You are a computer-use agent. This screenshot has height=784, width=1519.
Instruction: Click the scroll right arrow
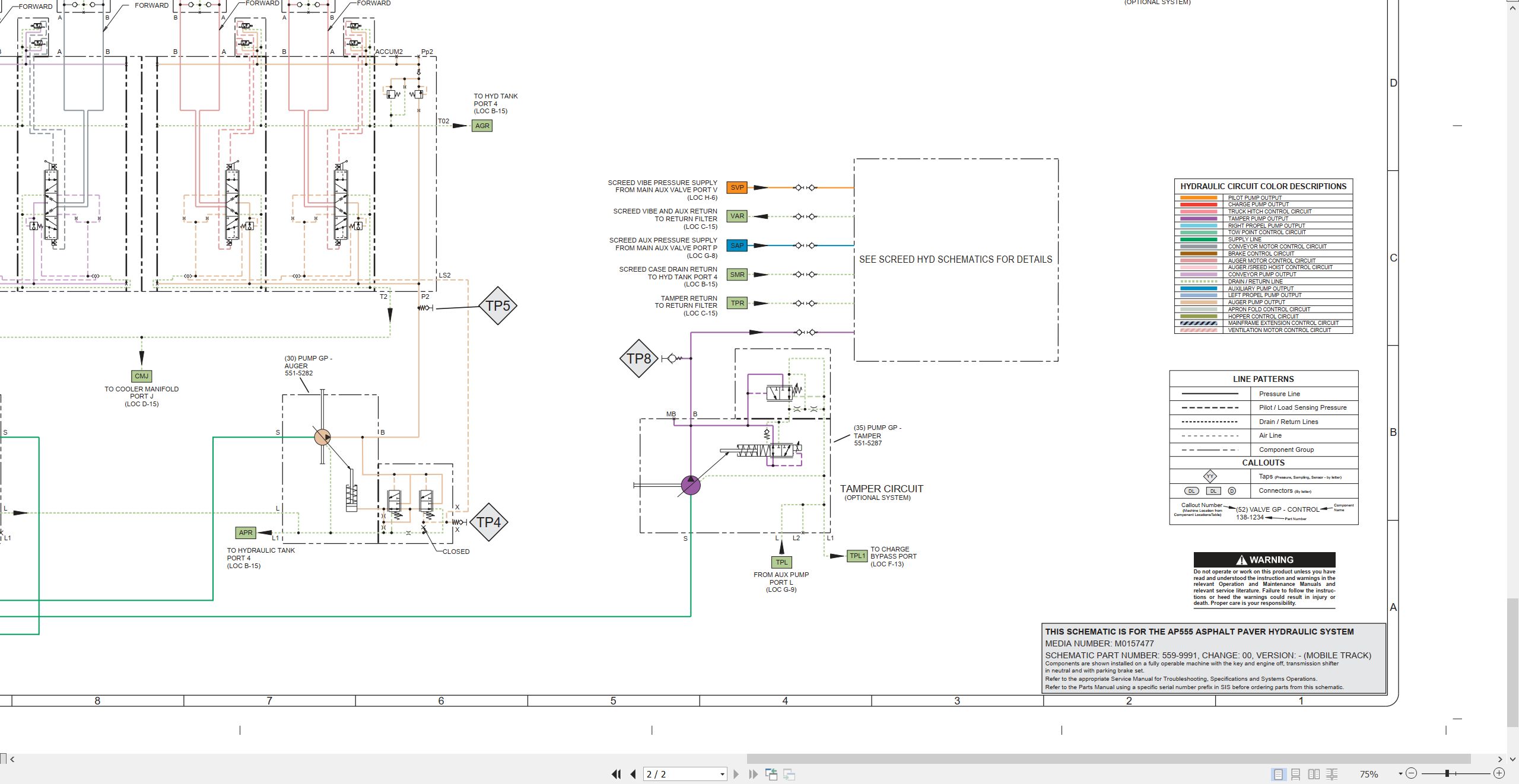tap(1500, 759)
